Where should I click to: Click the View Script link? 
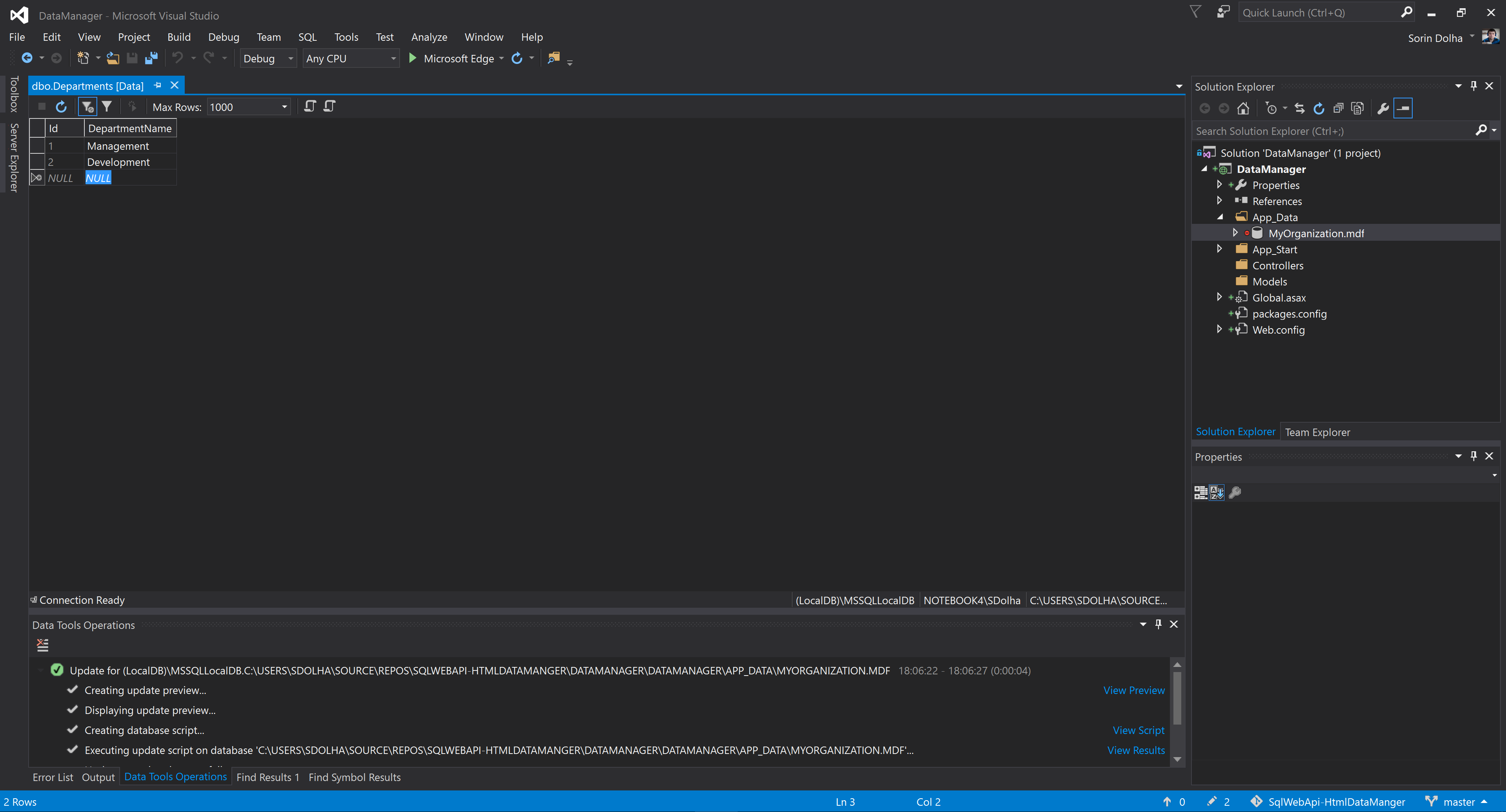coord(1138,730)
